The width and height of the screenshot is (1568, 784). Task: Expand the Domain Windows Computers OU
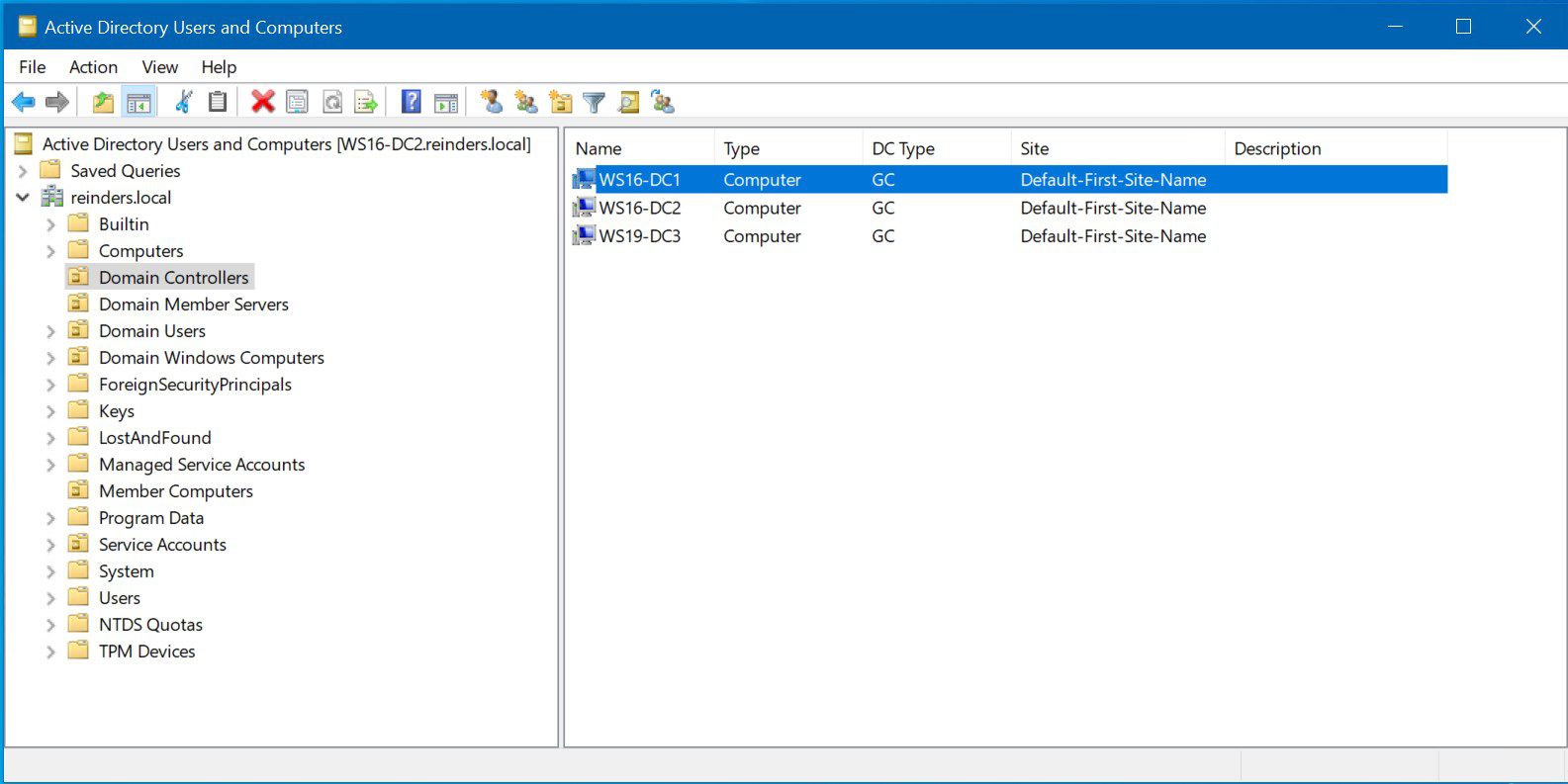coord(50,358)
